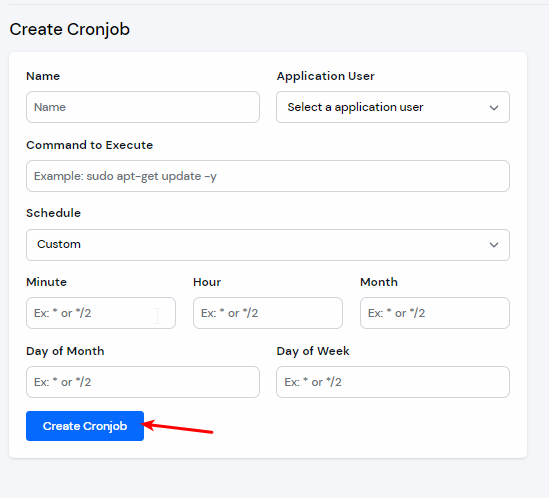Click the 'Minute' field label

[47, 282]
